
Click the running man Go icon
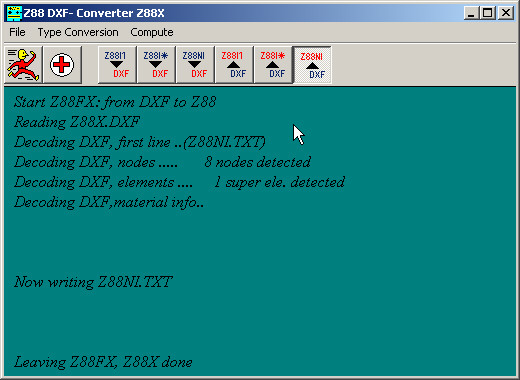23,65
